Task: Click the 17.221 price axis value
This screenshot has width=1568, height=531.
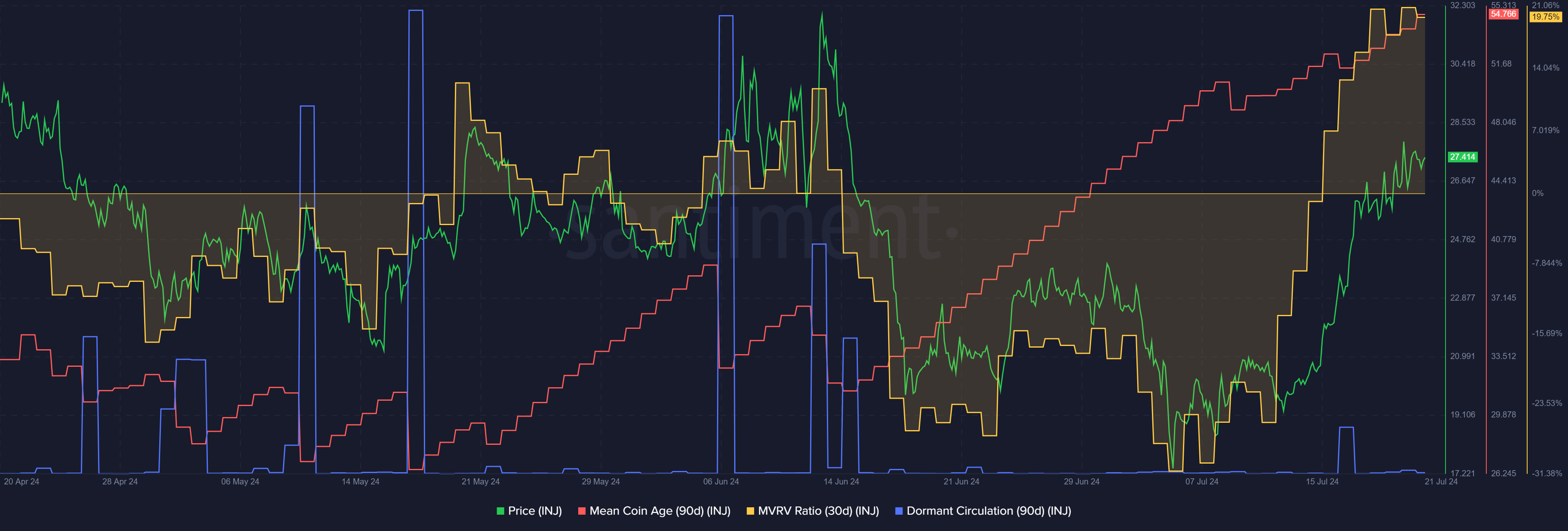Action: click(x=1462, y=473)
